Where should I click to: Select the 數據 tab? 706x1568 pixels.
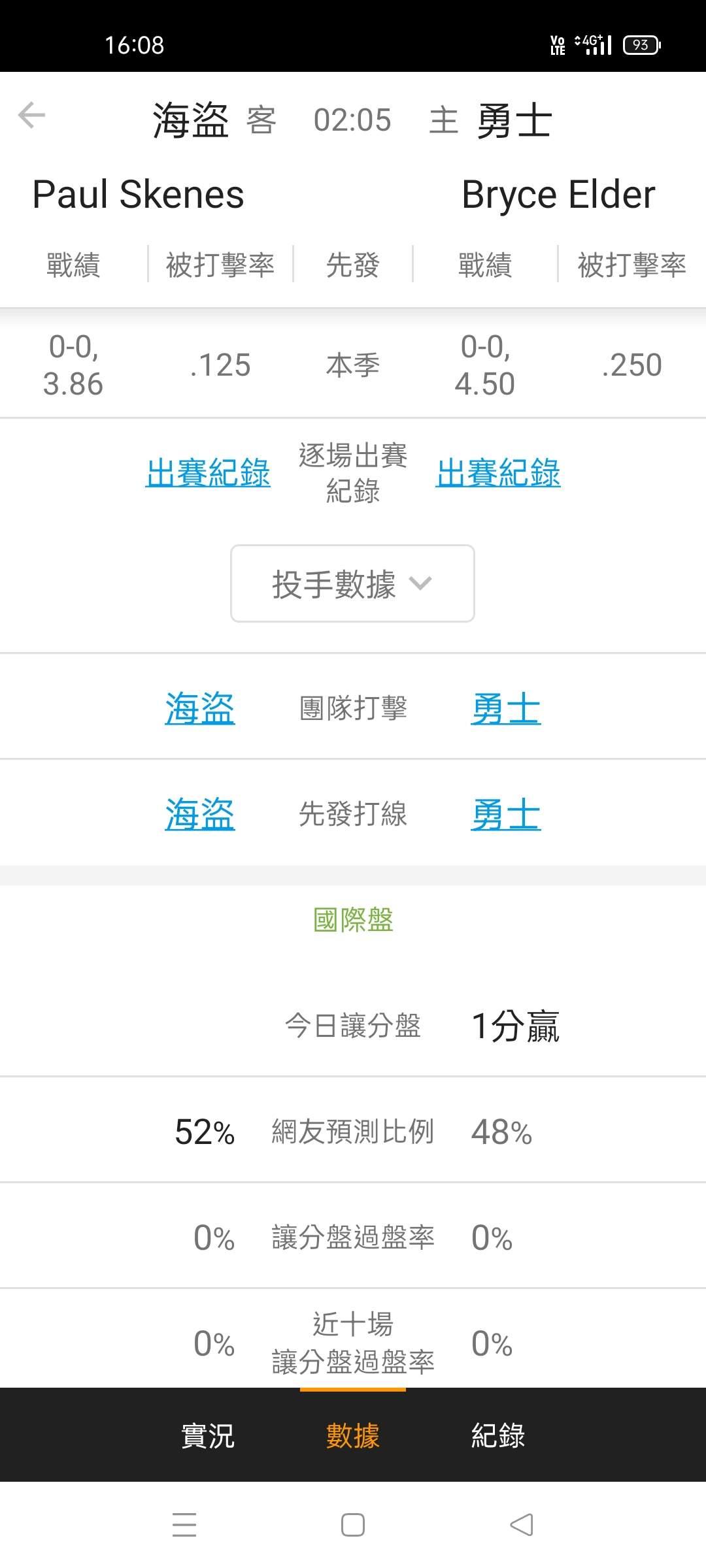click(x=353, y=1435)
